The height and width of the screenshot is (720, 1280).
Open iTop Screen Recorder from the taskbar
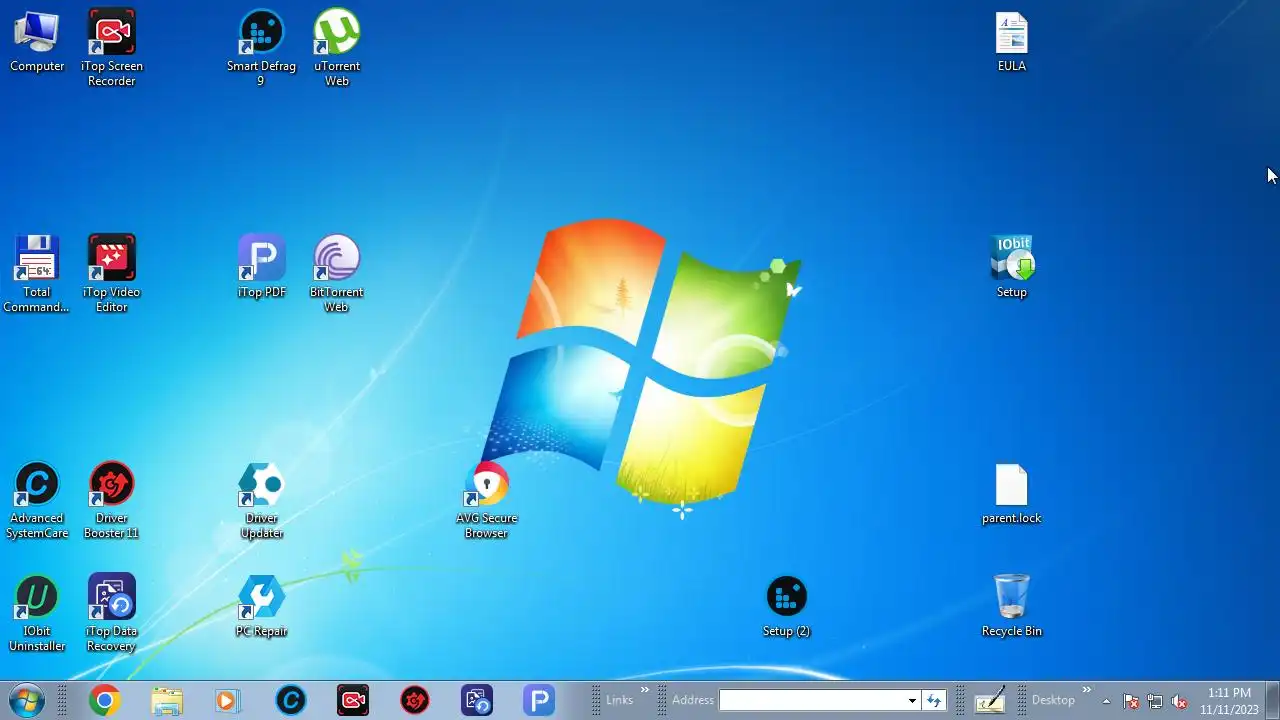click(x=353, y=701)
